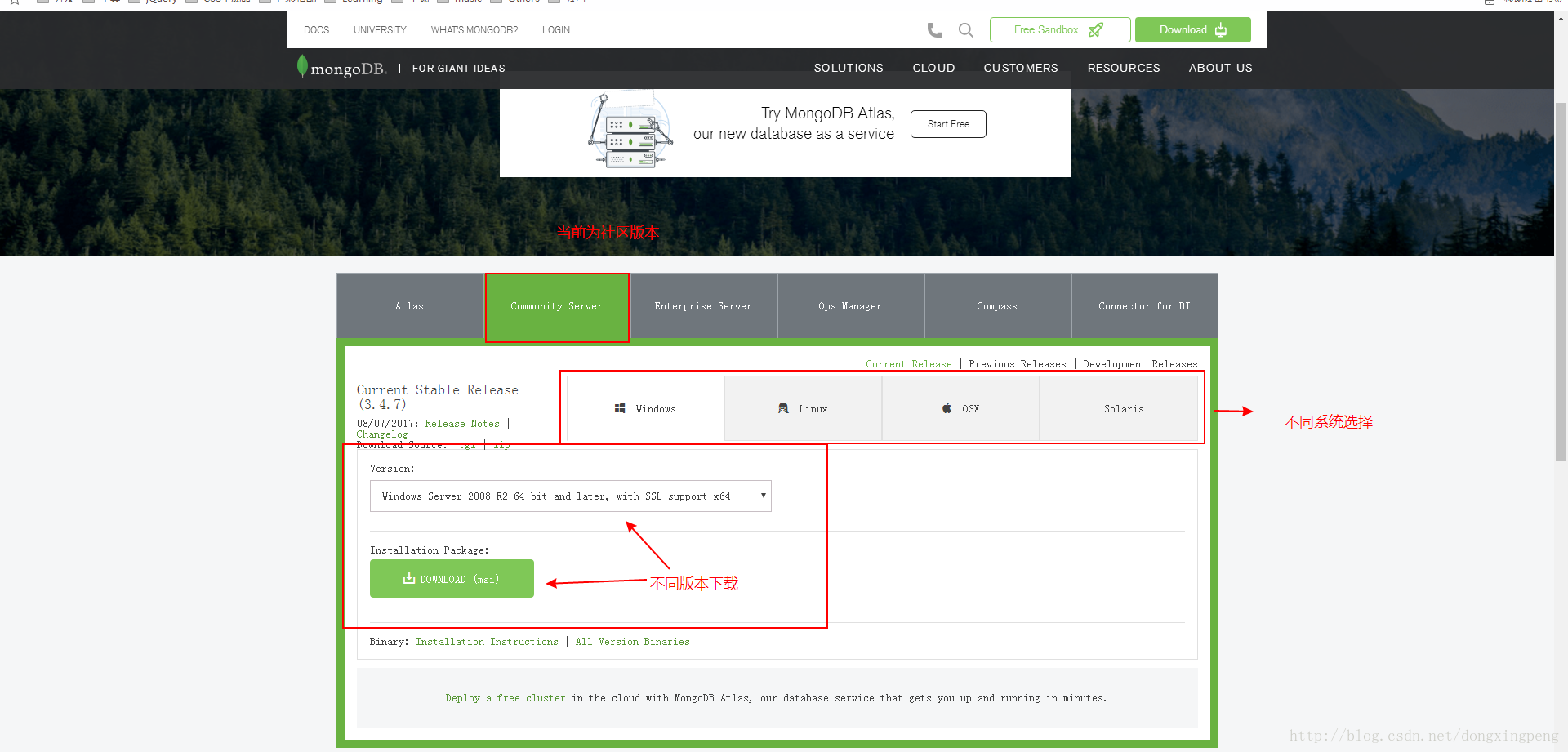Open the Changelog link
The image size is (1568, 752).
(x=382, y=434)
